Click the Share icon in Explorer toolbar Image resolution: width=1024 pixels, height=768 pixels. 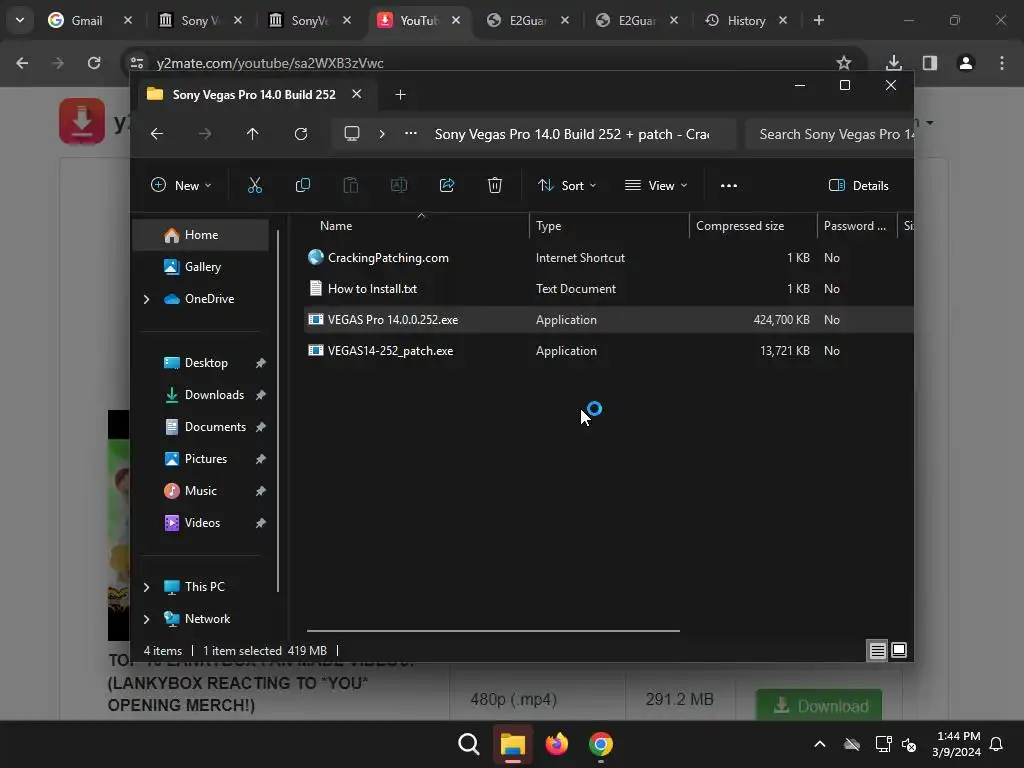point(447,185)
